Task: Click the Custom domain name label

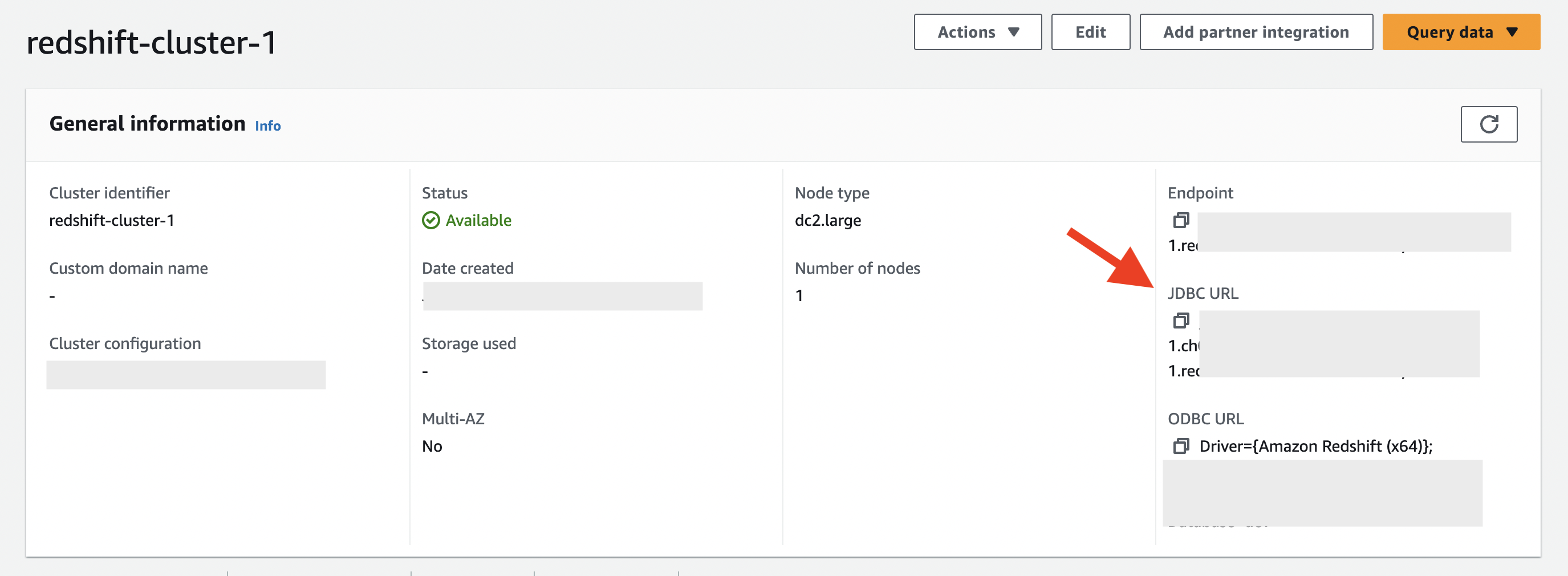Action: click(x=128, y=269)
